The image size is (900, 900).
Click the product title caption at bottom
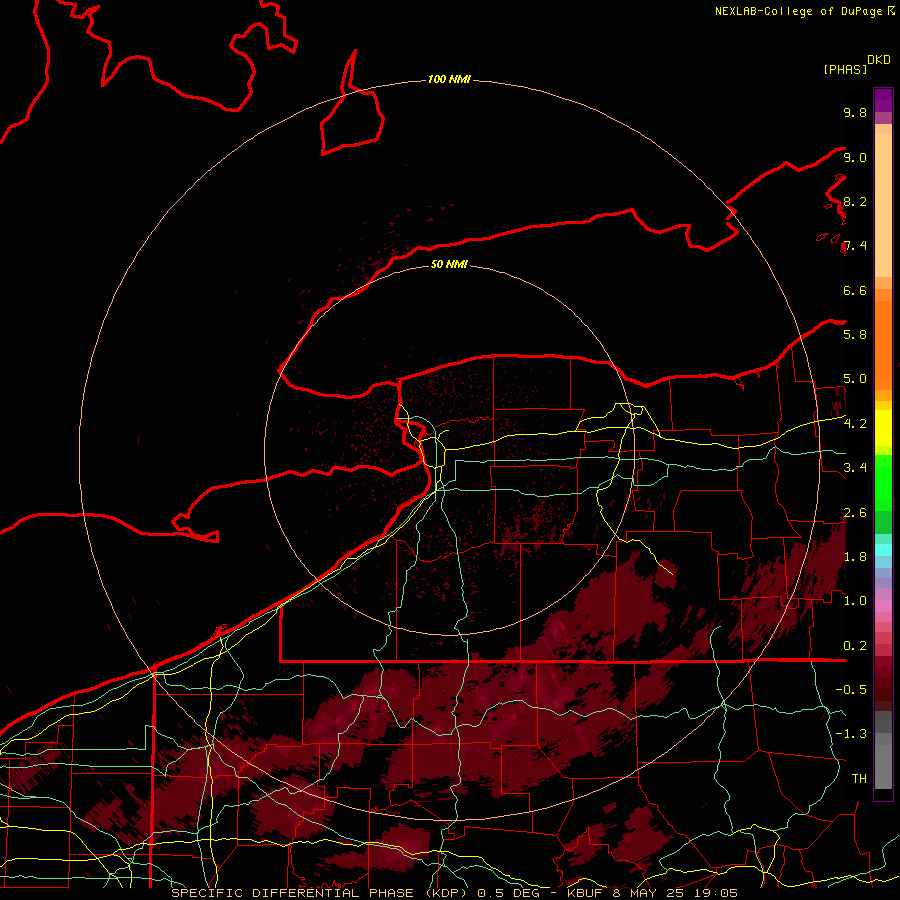click(455, 893)
